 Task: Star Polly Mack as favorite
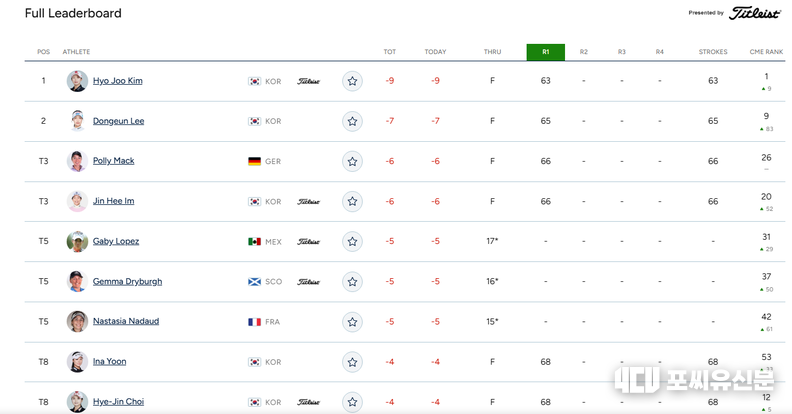coord(352,161)
